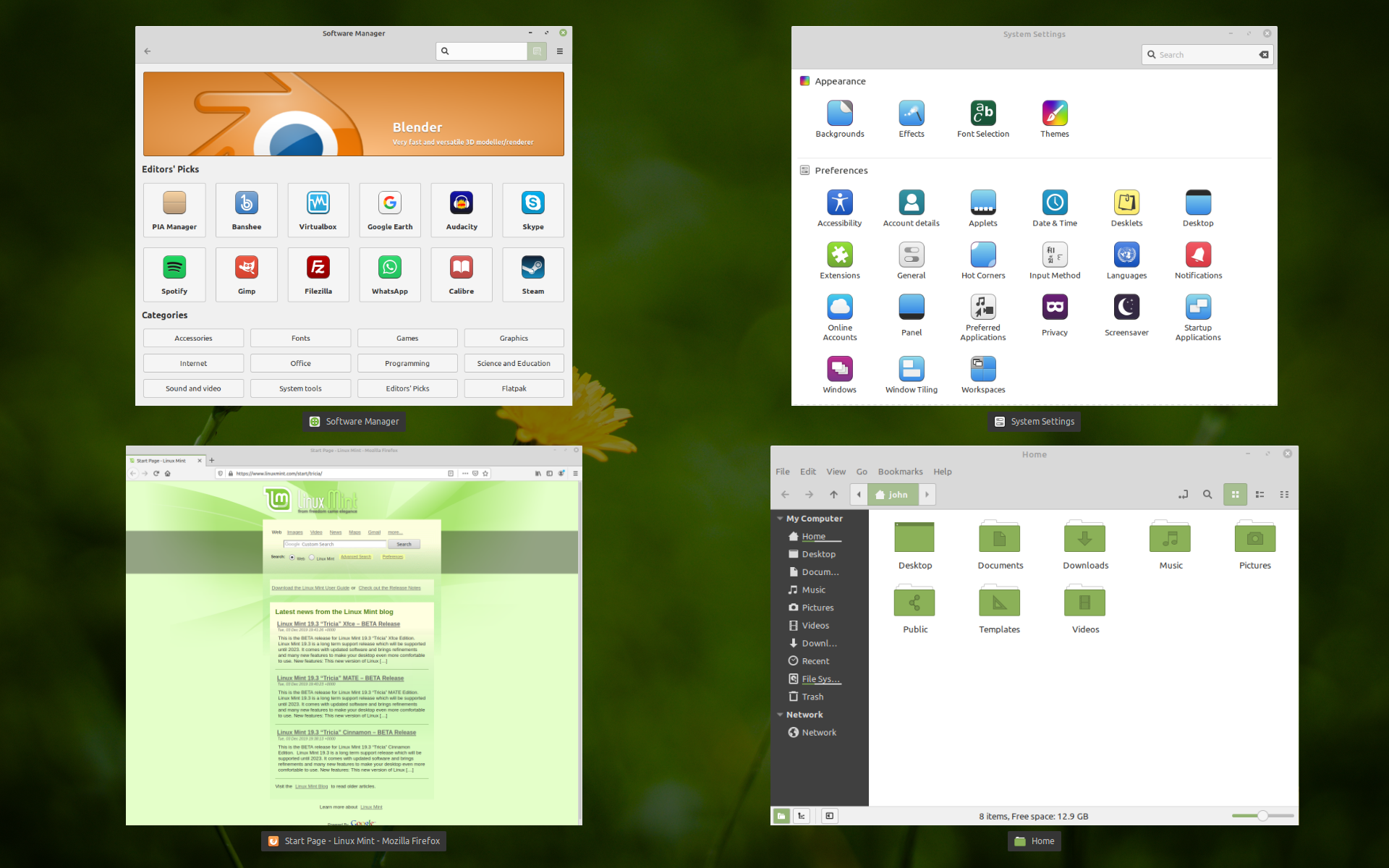The width and height of the screenshot is (1389, 868).
Task: Collapse the My Computer section
Action: click(780, 518)
